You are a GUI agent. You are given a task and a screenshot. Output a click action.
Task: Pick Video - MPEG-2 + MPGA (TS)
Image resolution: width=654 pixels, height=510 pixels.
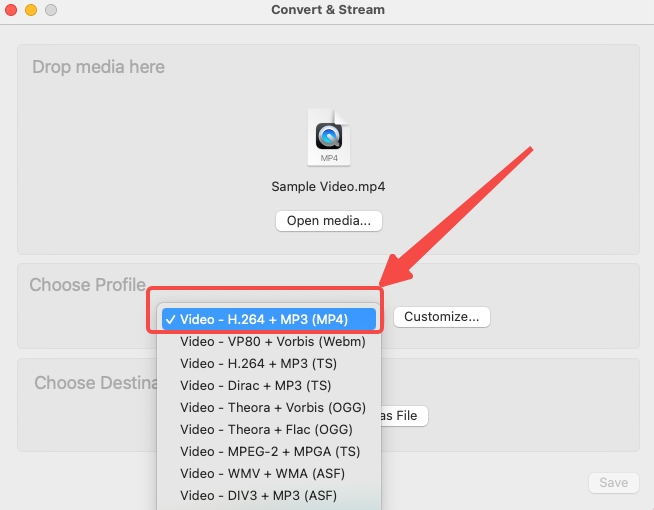[270, 452]
